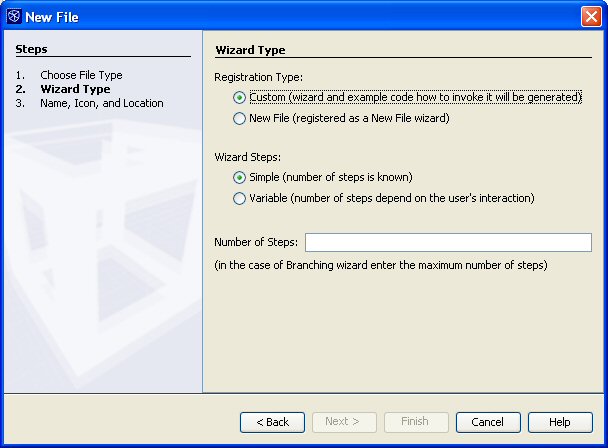
Task: Choose New File registration type option
Action: coord(239,118)
